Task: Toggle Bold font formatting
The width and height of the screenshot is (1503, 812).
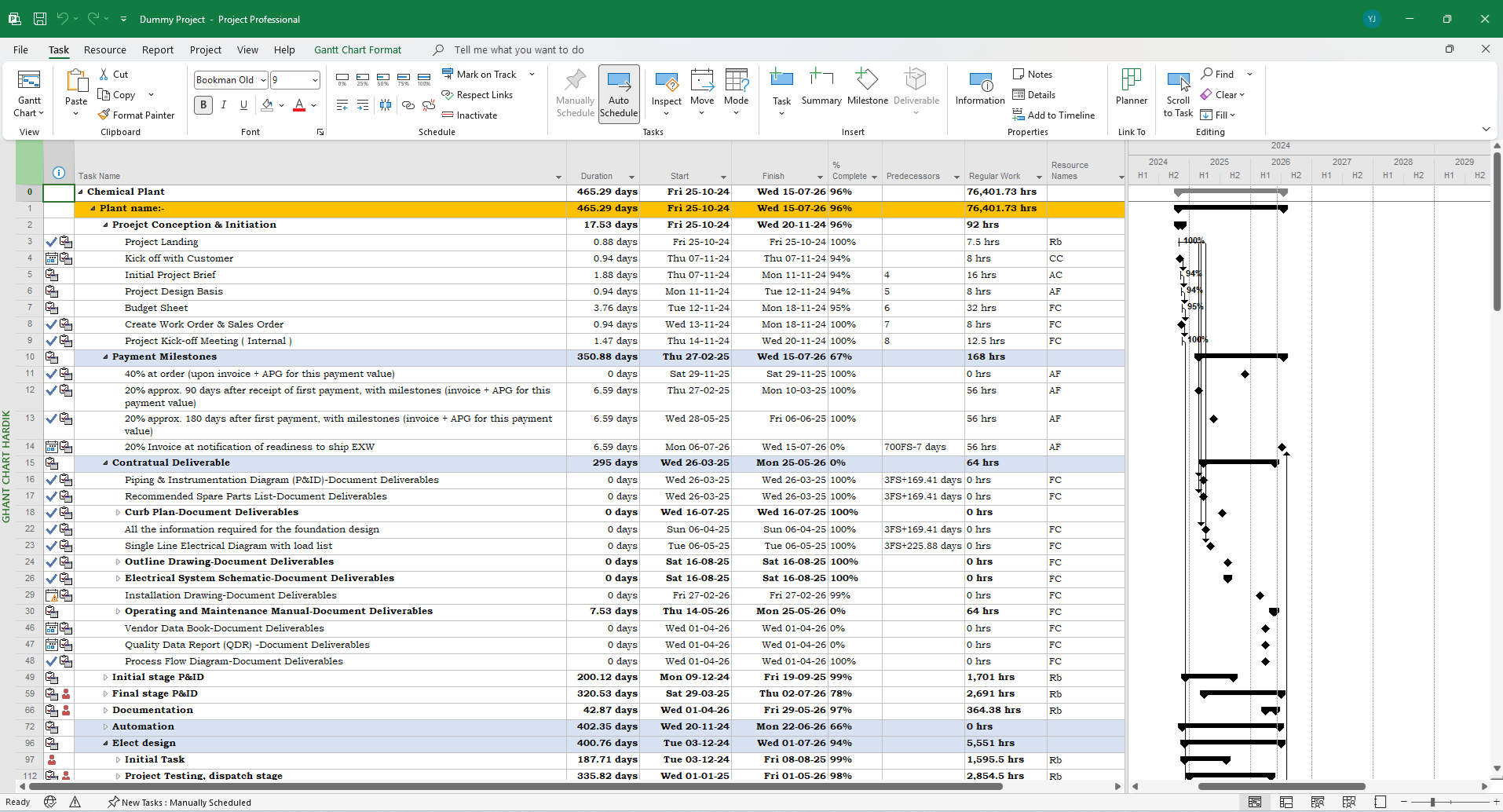Action: [x=203, y=104]
